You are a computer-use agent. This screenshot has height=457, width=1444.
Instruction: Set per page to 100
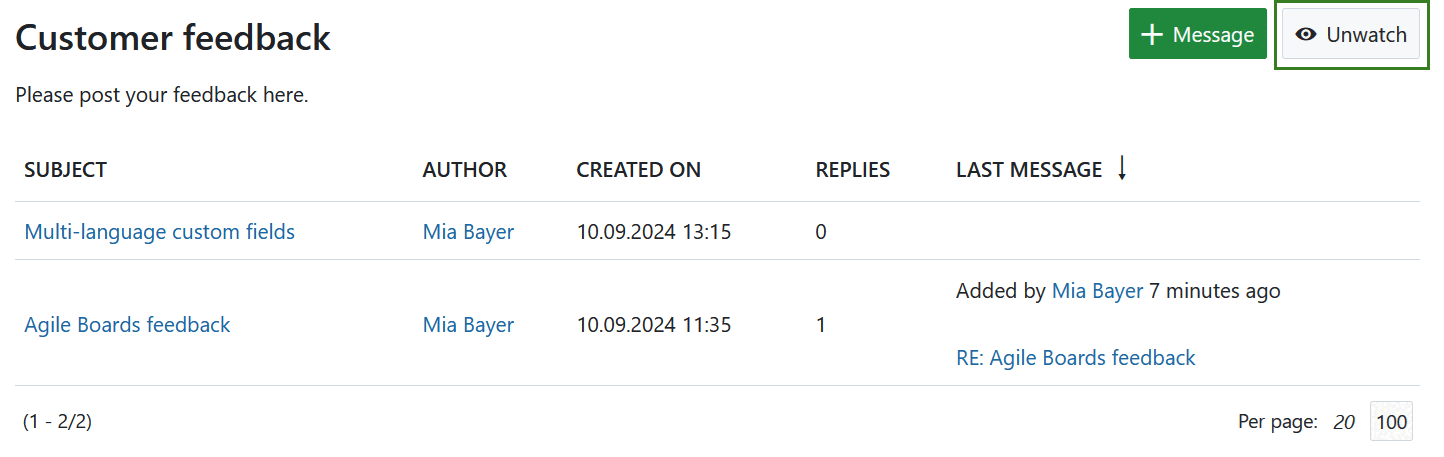[1391, 422]
